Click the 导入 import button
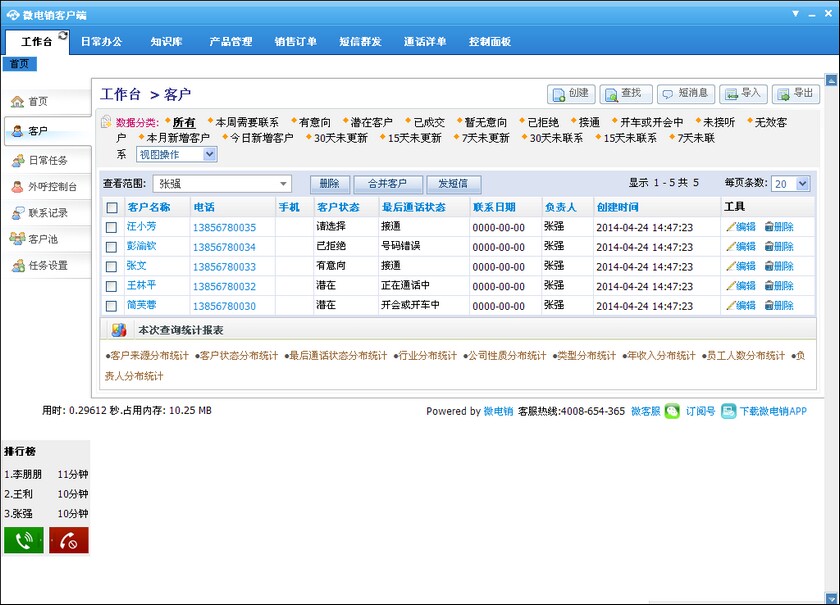The width and height of the screenshot is (840, 605). pyautogui.click(x=743, y=94)
